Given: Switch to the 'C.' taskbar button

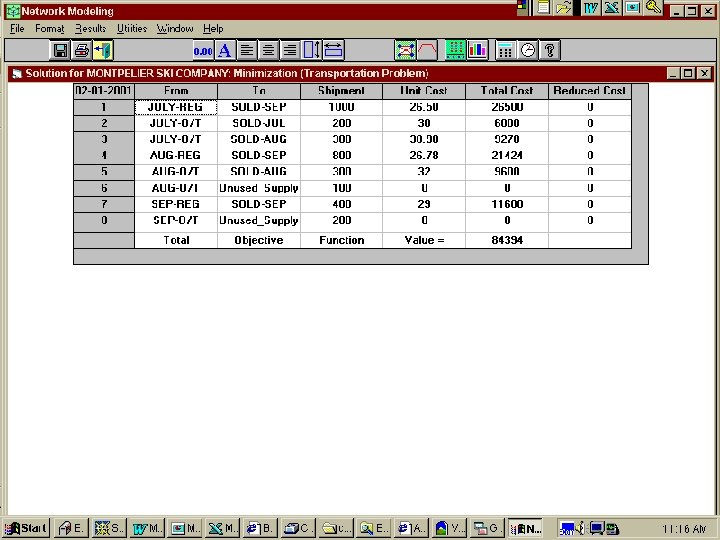Looking at the screenshot, I should tap(298, 528).
